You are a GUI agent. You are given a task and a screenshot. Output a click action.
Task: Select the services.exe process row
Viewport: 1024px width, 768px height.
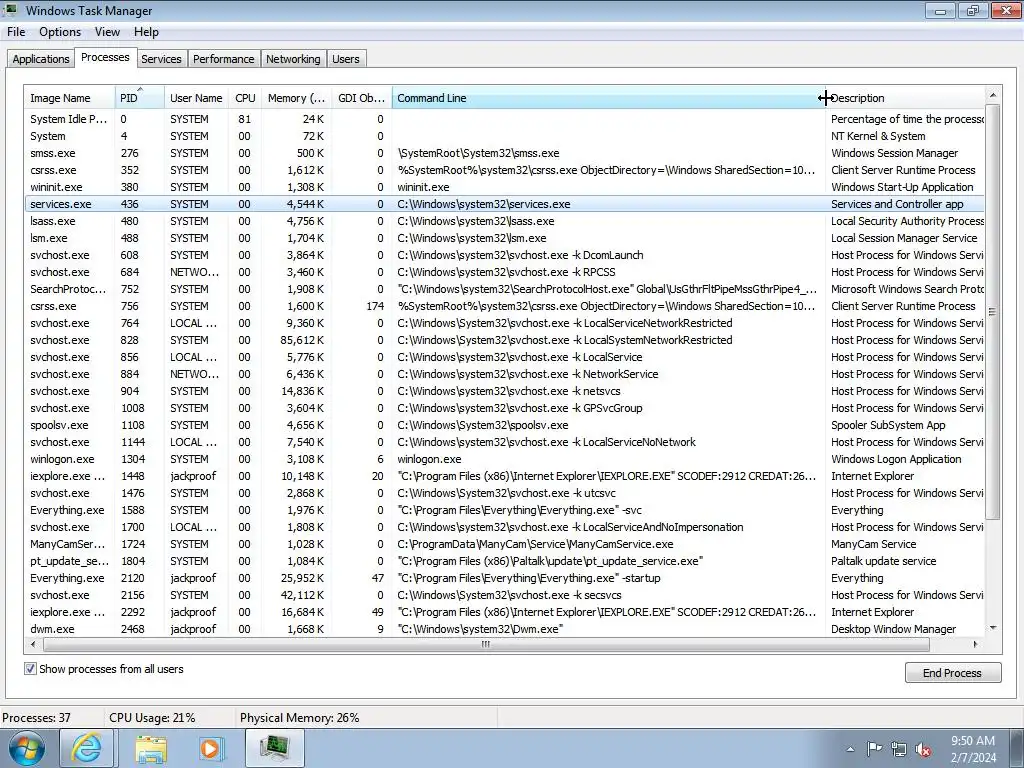504,204
